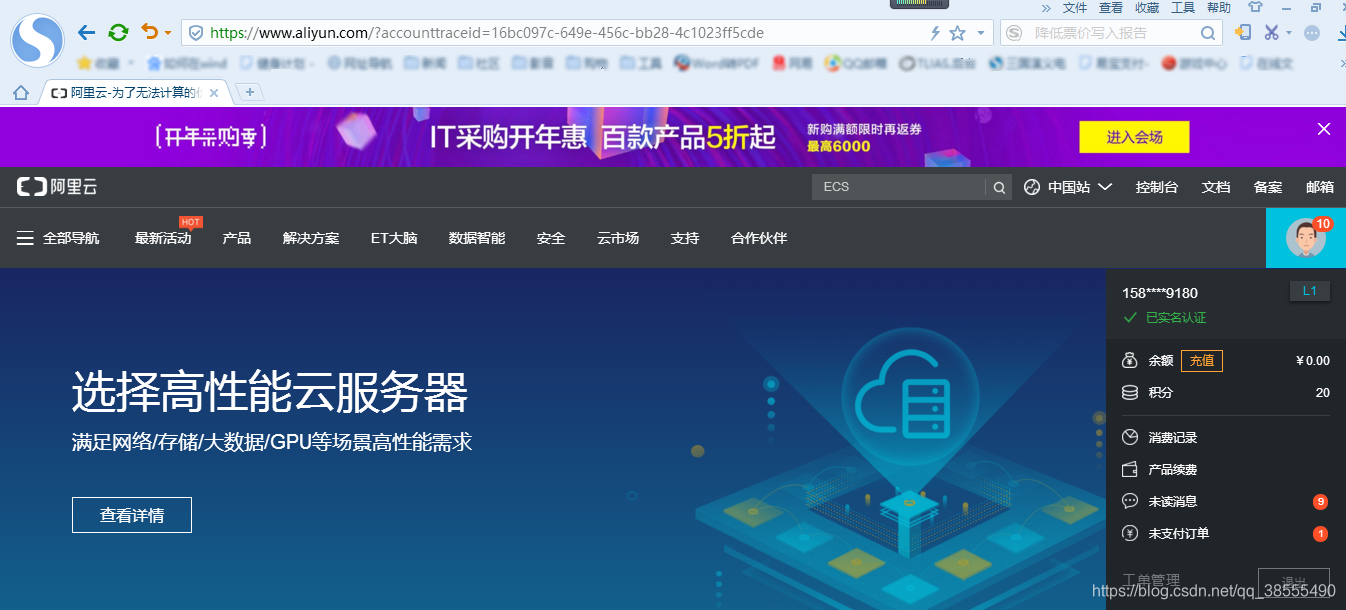Viewport: 1346px width, 610px height.
Task: Select ET大脑 nav item
Action: click(x=394, y=238)
